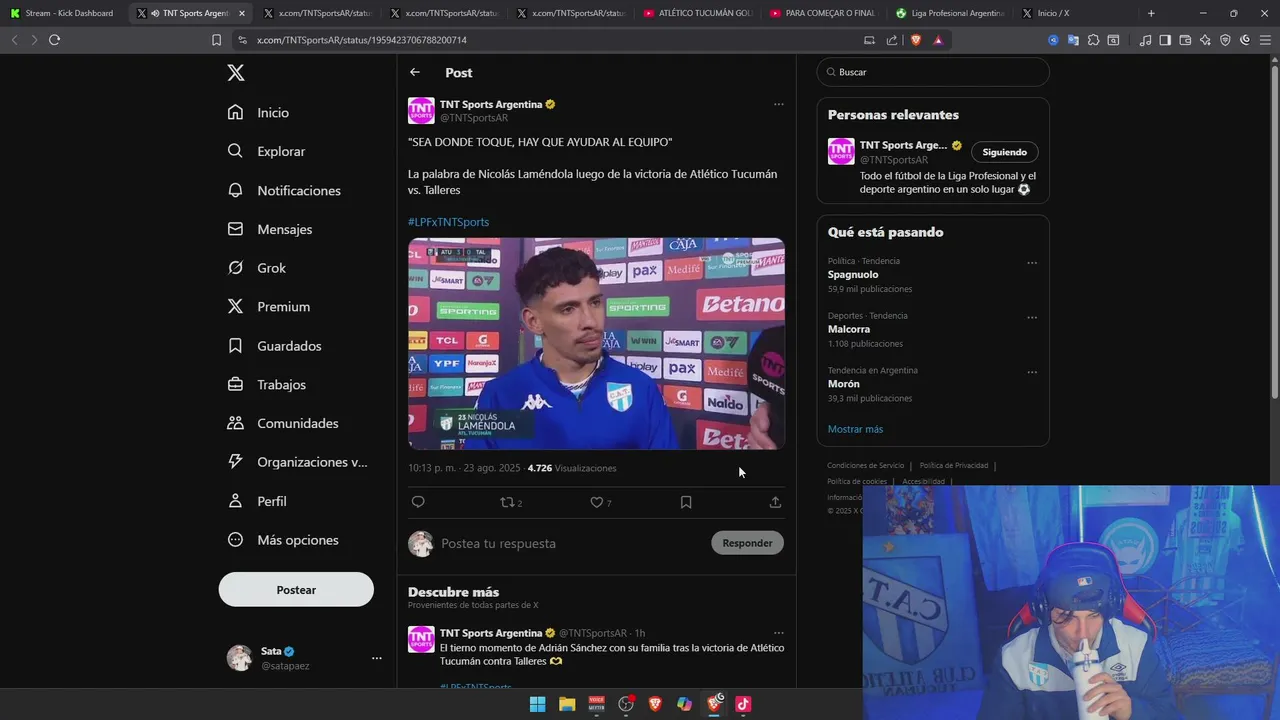
Task: Open File Explorer from the taskbar
Action: coord(567,704)
